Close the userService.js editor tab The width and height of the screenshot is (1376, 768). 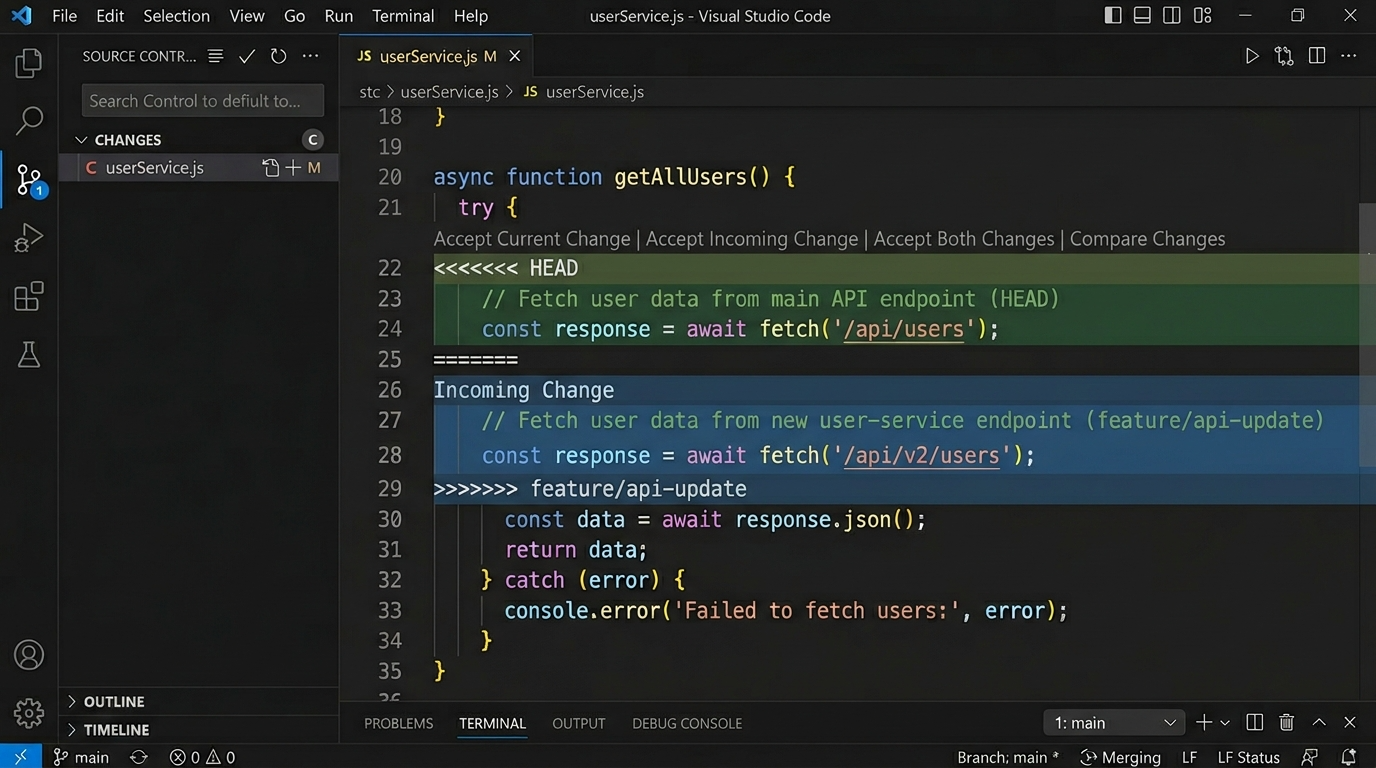point(515,56)
